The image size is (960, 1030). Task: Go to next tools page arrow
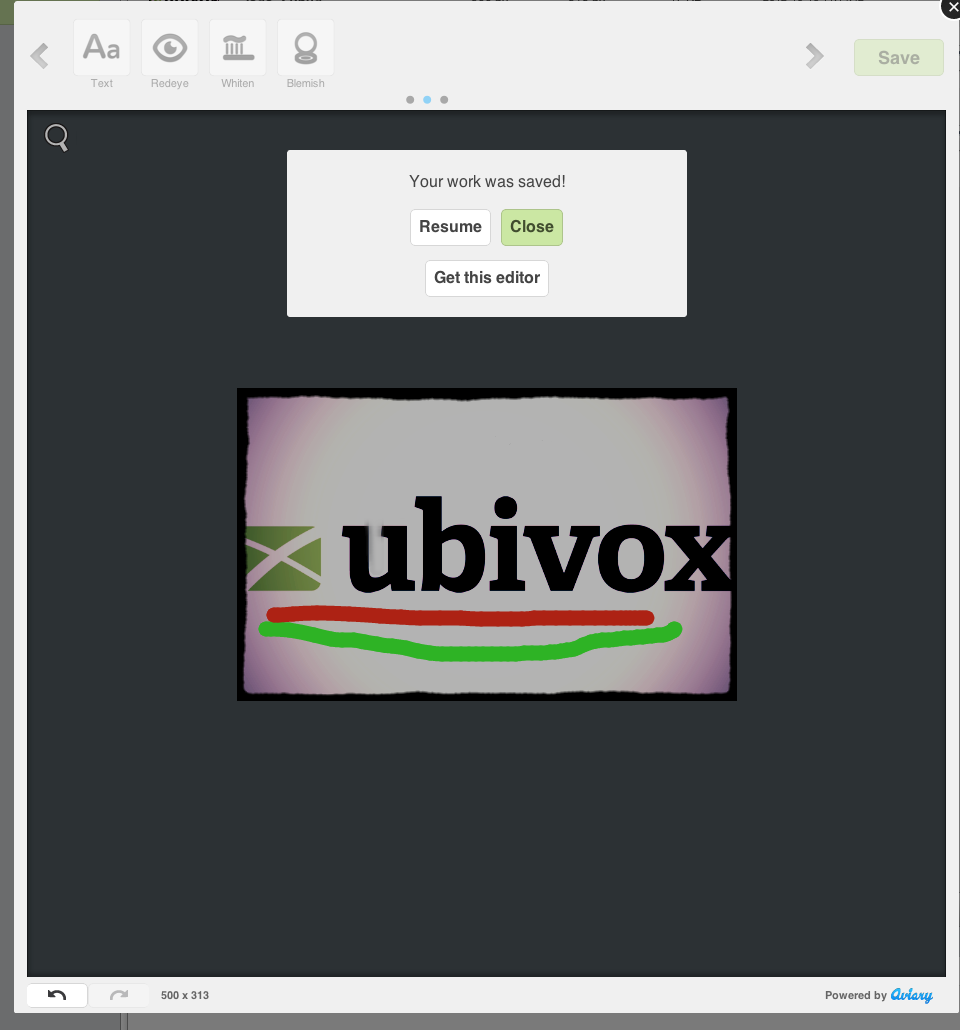[814, 56]
